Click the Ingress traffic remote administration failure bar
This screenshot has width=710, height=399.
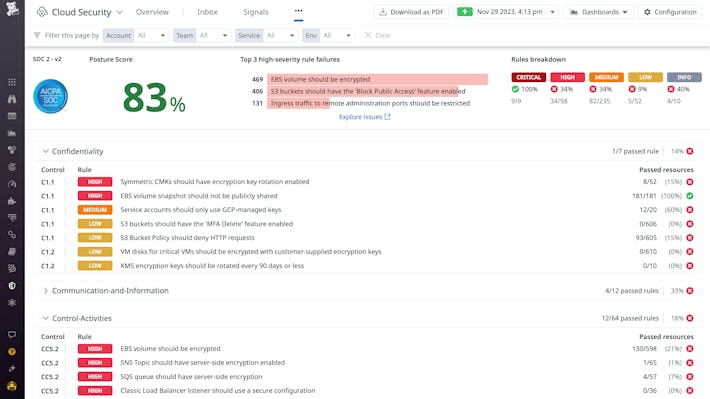click(298, 103)
